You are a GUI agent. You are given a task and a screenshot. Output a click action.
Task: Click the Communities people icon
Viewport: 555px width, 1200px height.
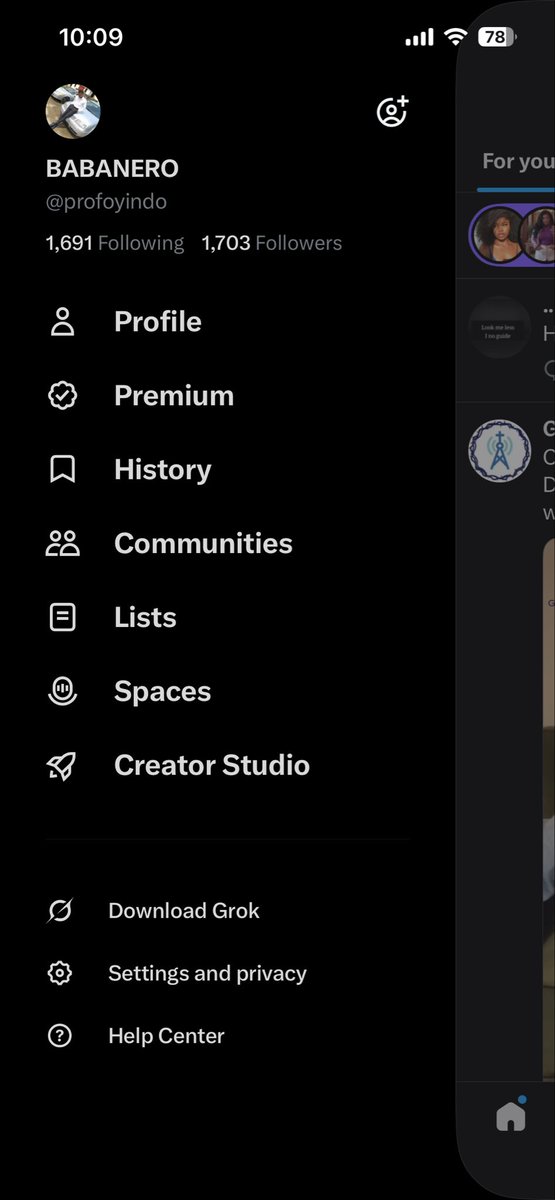pyautogui.click(x=62, y=544)
